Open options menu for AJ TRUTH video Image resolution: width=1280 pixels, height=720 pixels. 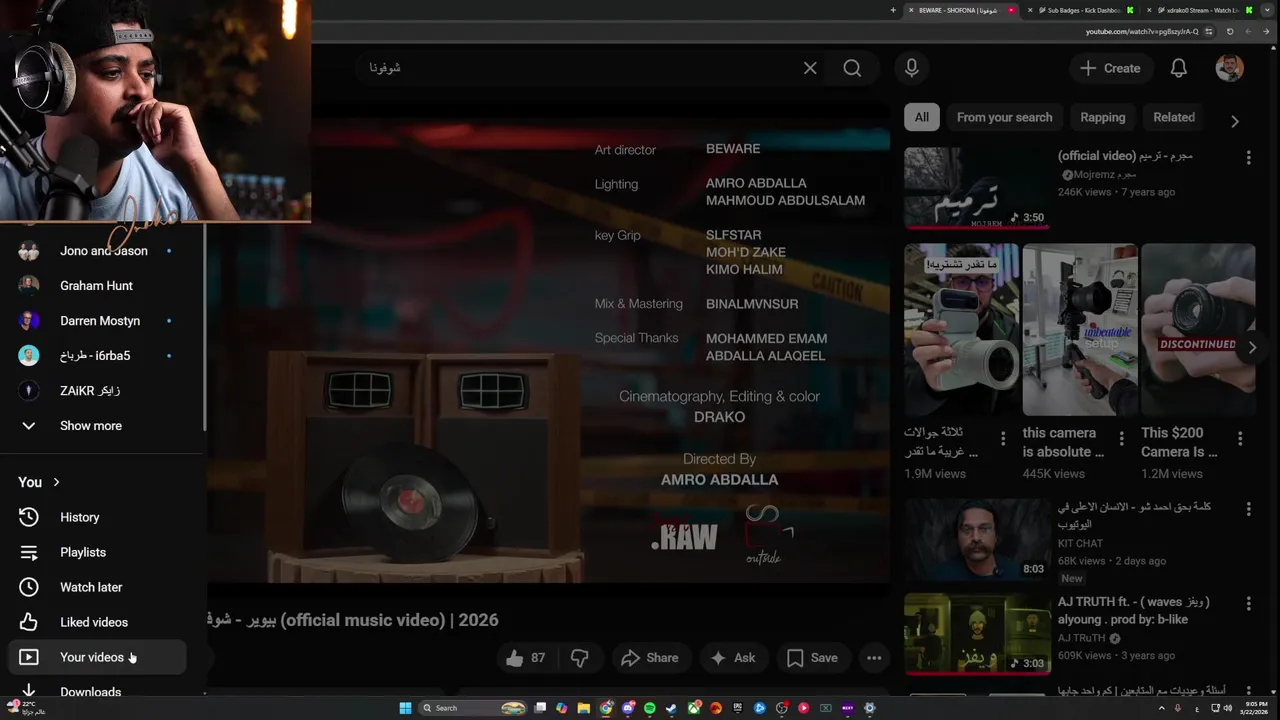click(x=1248, y=604)
